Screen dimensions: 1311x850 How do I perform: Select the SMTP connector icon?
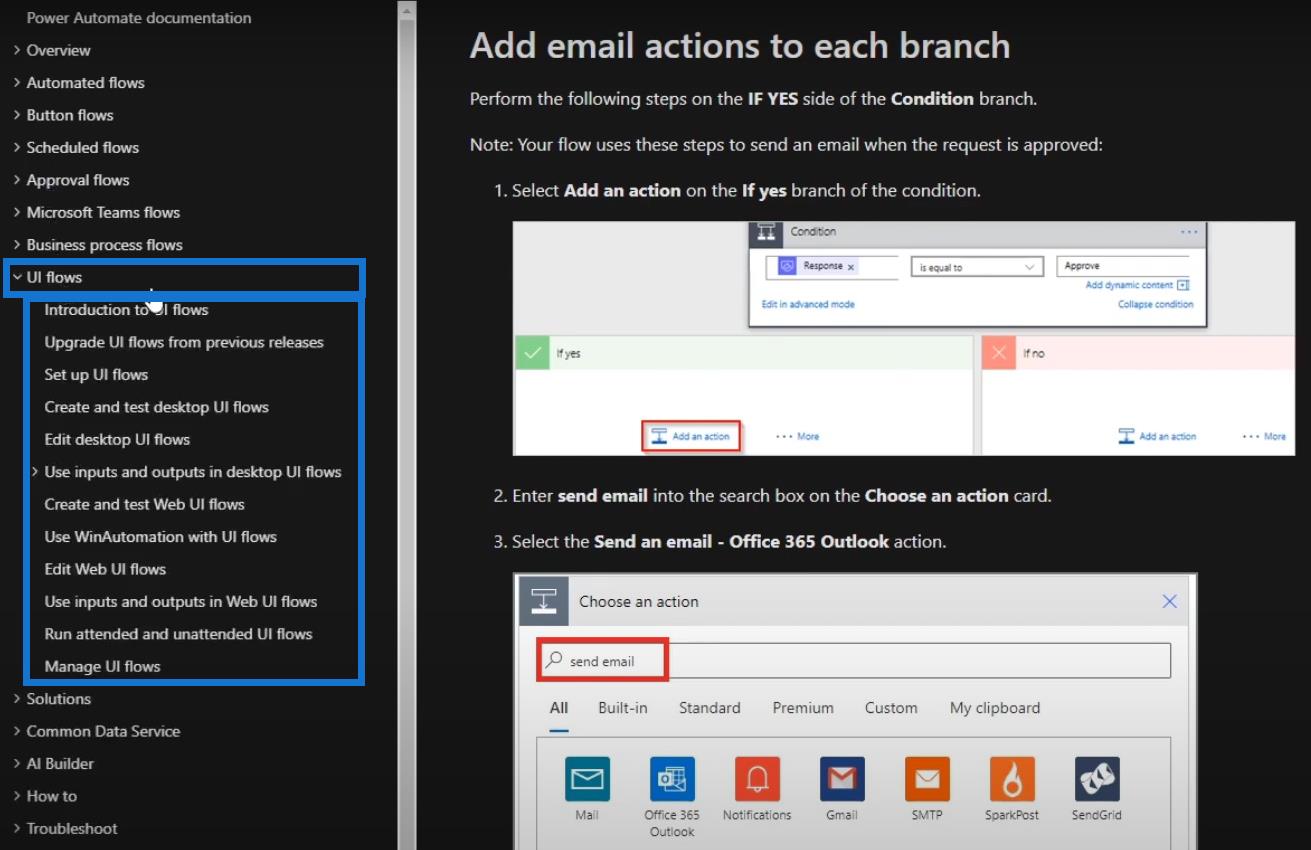click(927, 779)
